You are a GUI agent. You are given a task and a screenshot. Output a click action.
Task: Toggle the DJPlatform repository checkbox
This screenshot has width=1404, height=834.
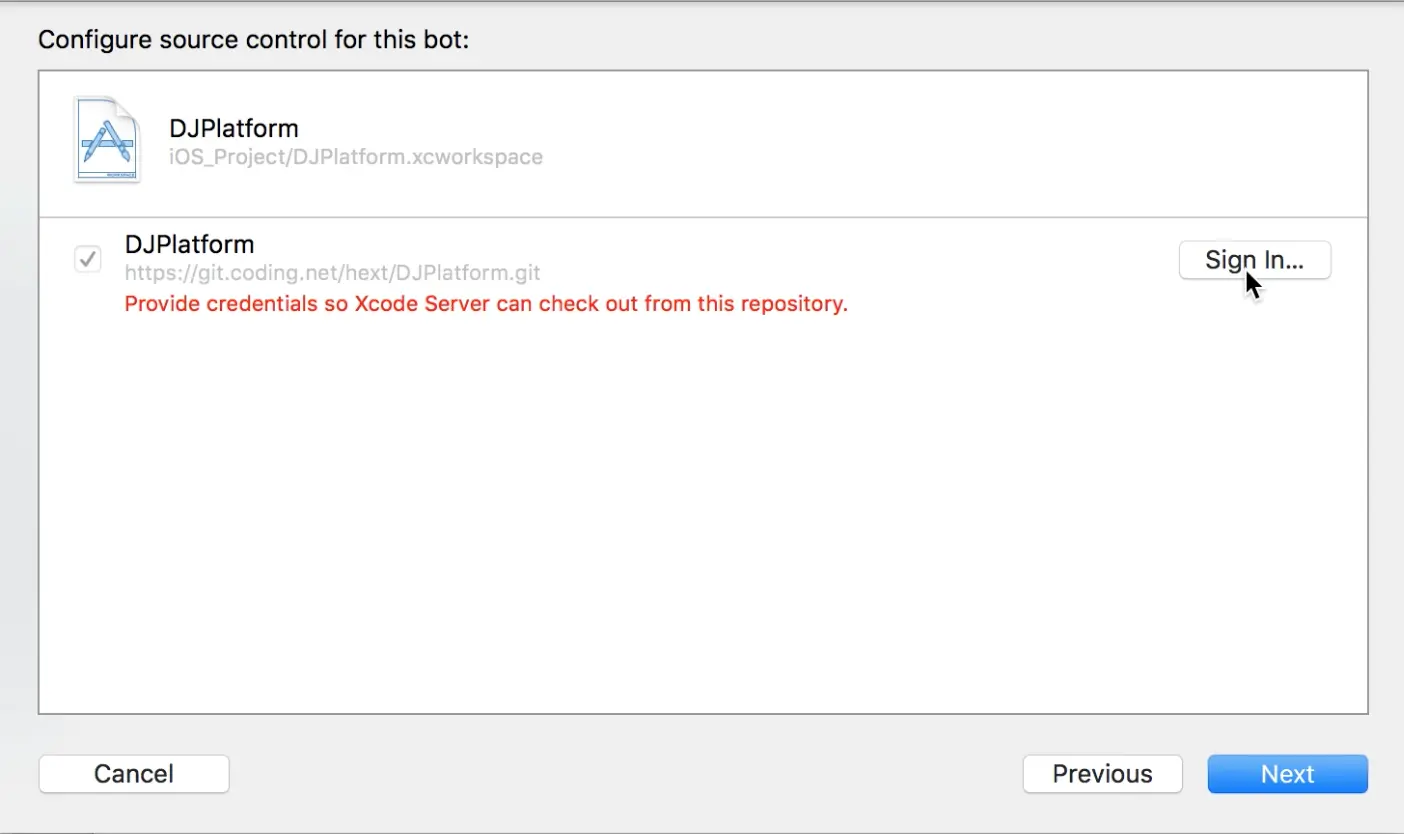(x=88, y=260)
